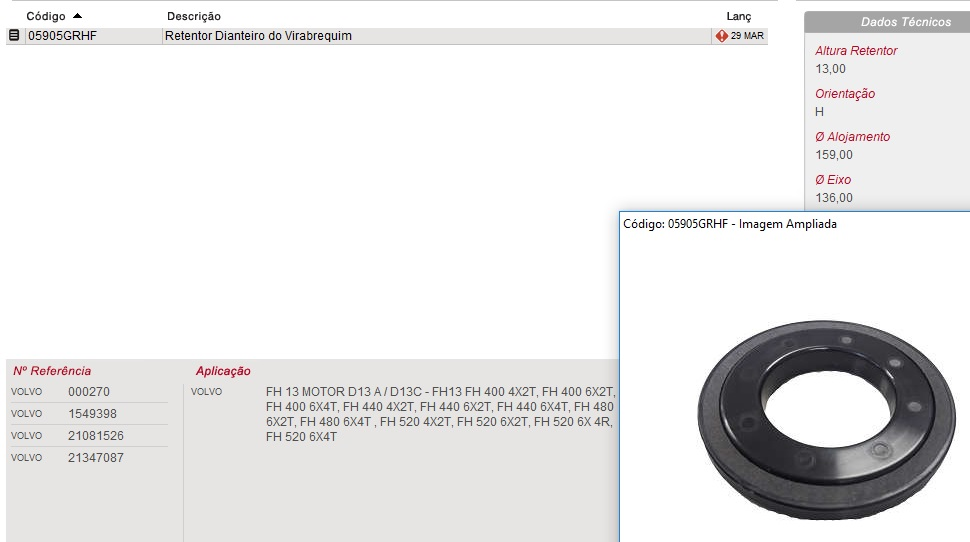This screenshot has width=970, height=542.
Task: Toggle the Código column sort arrow
Action: point(77,15)
